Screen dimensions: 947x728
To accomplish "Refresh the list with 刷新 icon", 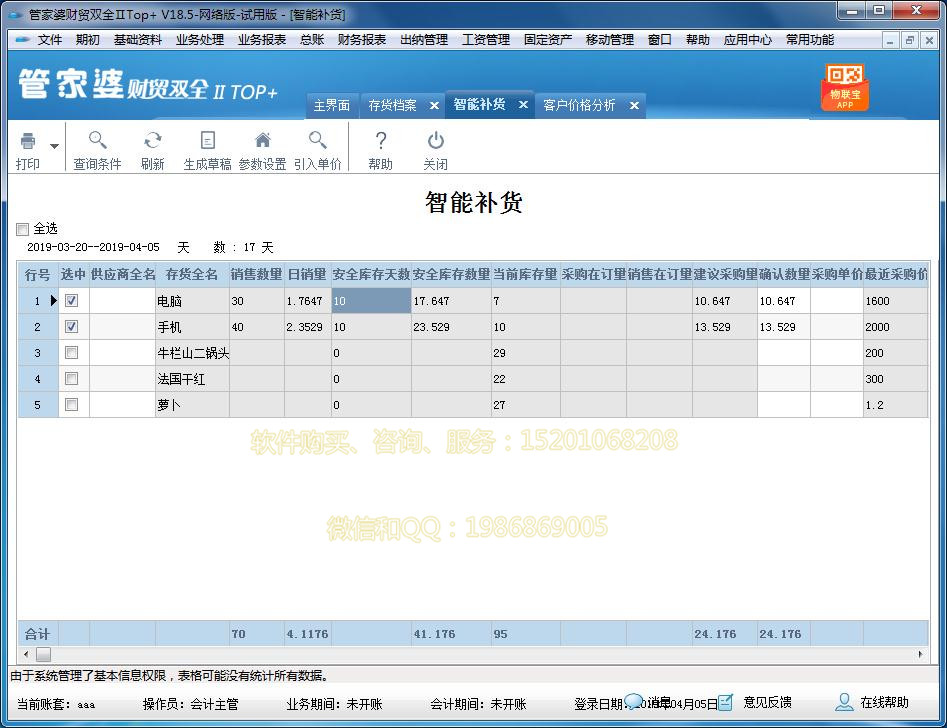I will [152, 148].
